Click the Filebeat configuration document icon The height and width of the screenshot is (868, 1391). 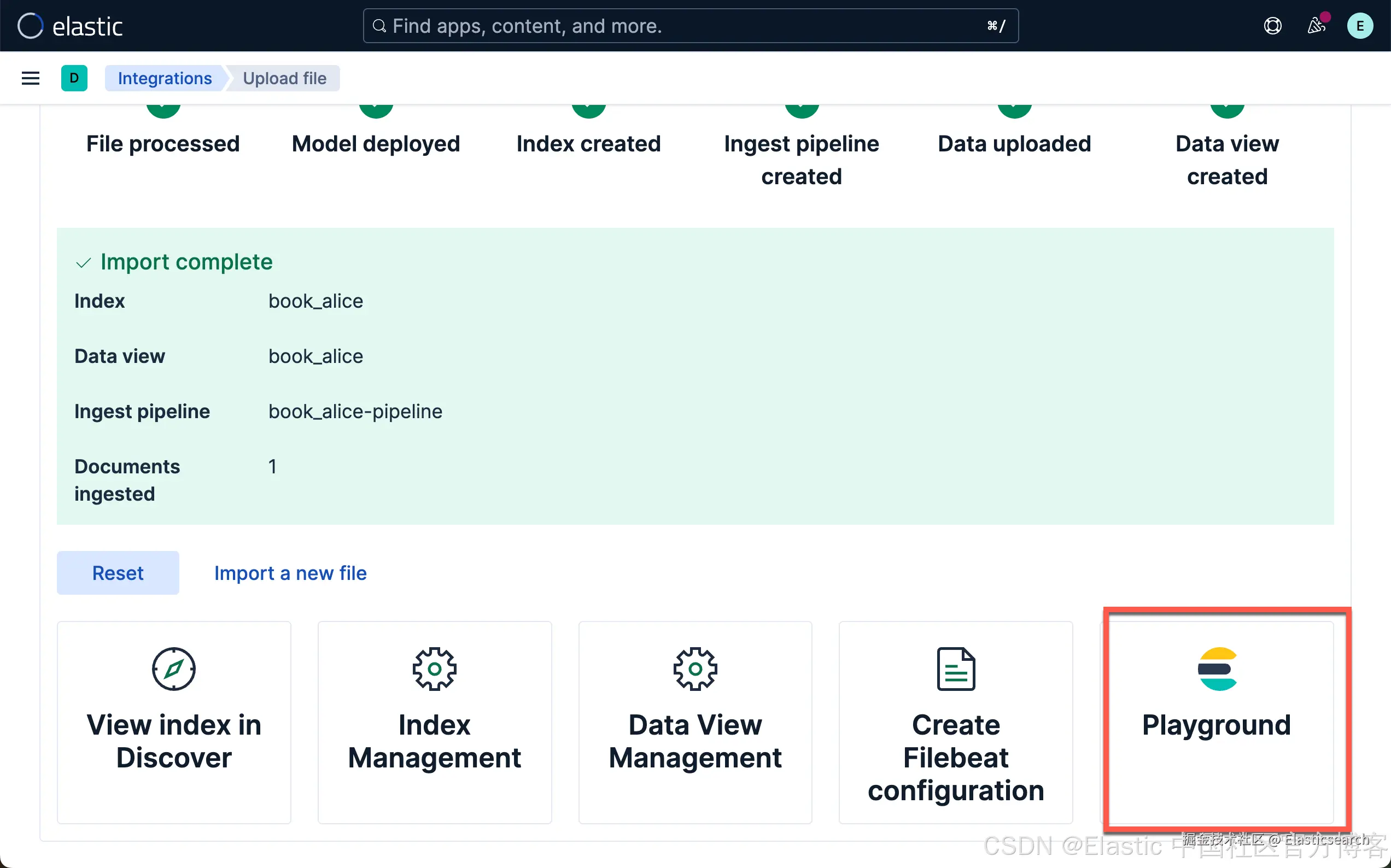[x=955, y=669]
